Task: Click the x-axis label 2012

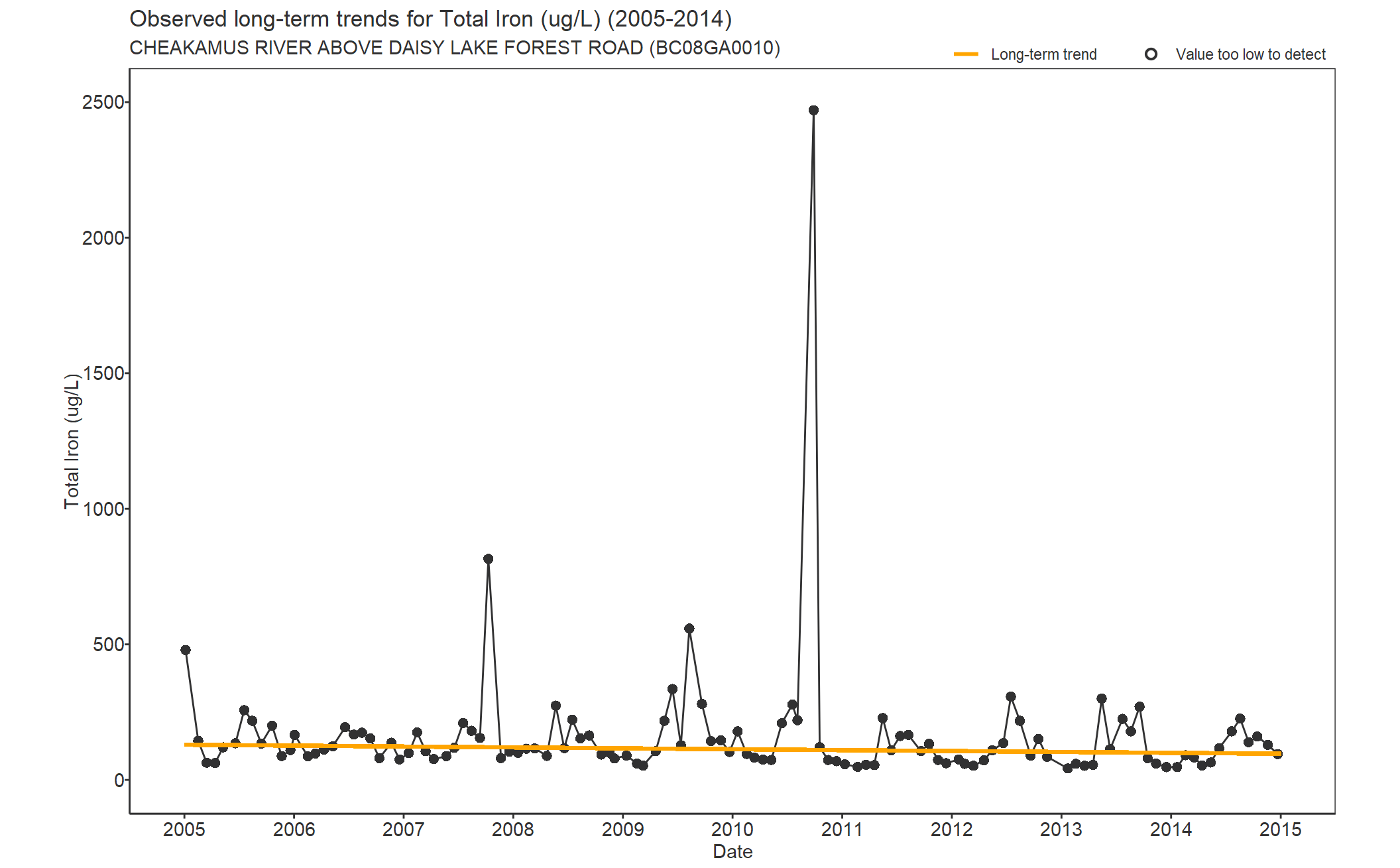Action: click(x=952, y=830)
